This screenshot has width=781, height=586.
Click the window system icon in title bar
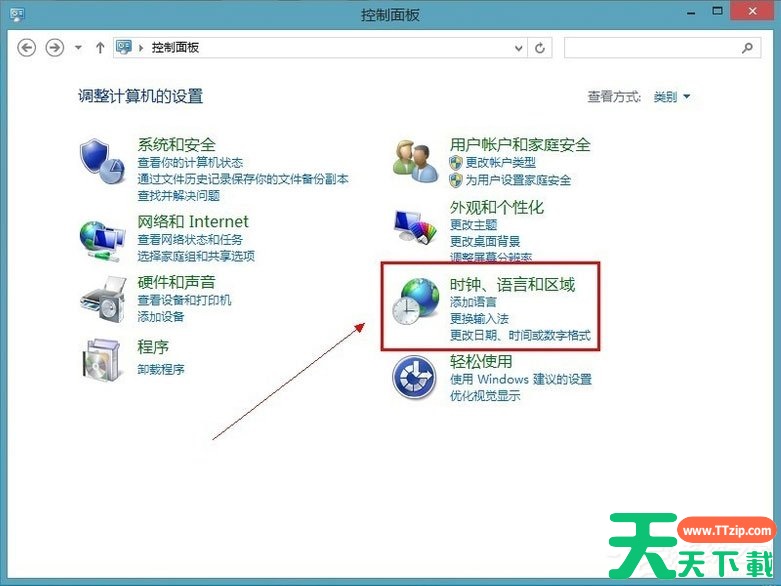17,14
